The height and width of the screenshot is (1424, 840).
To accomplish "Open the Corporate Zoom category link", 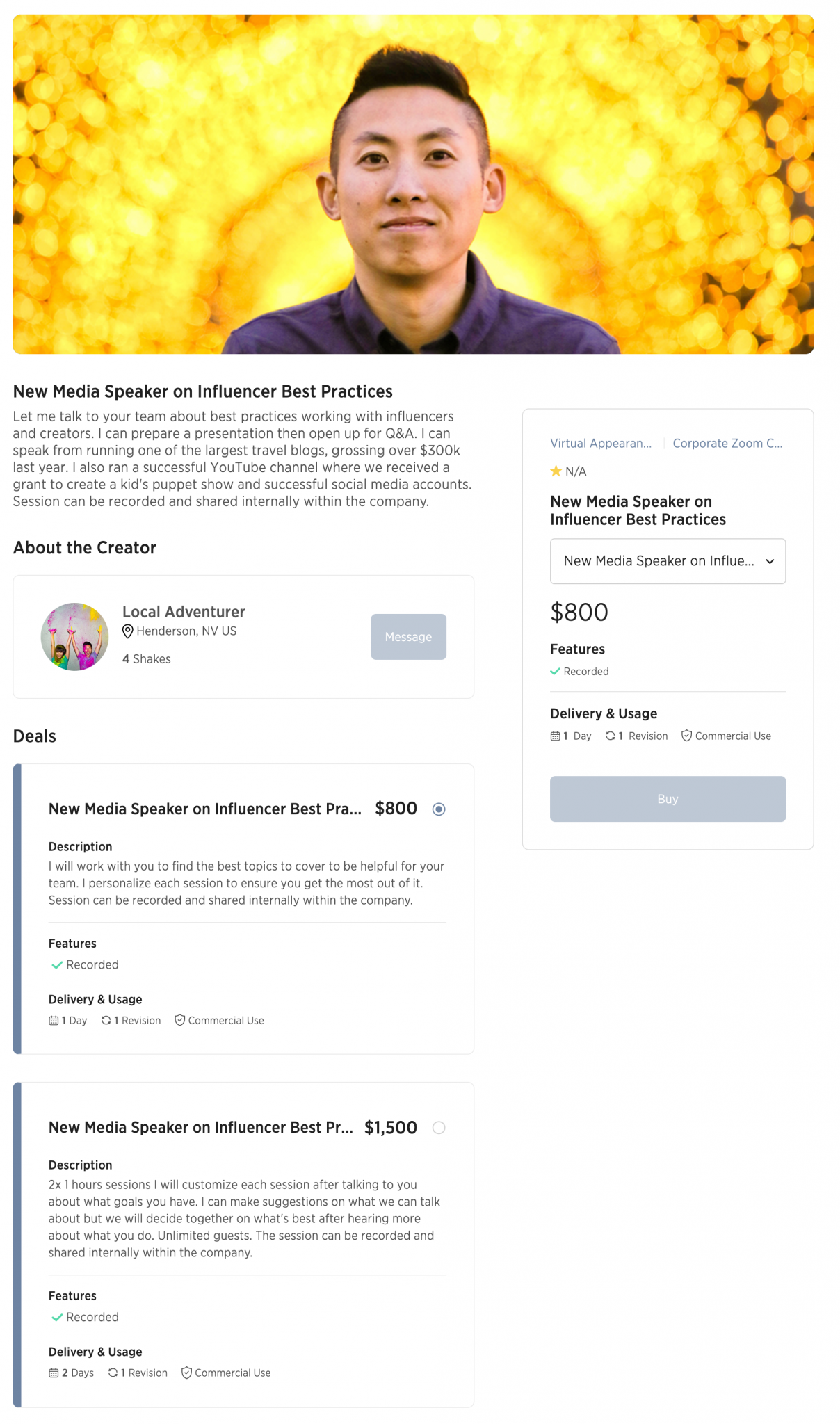I will point(727,444).
